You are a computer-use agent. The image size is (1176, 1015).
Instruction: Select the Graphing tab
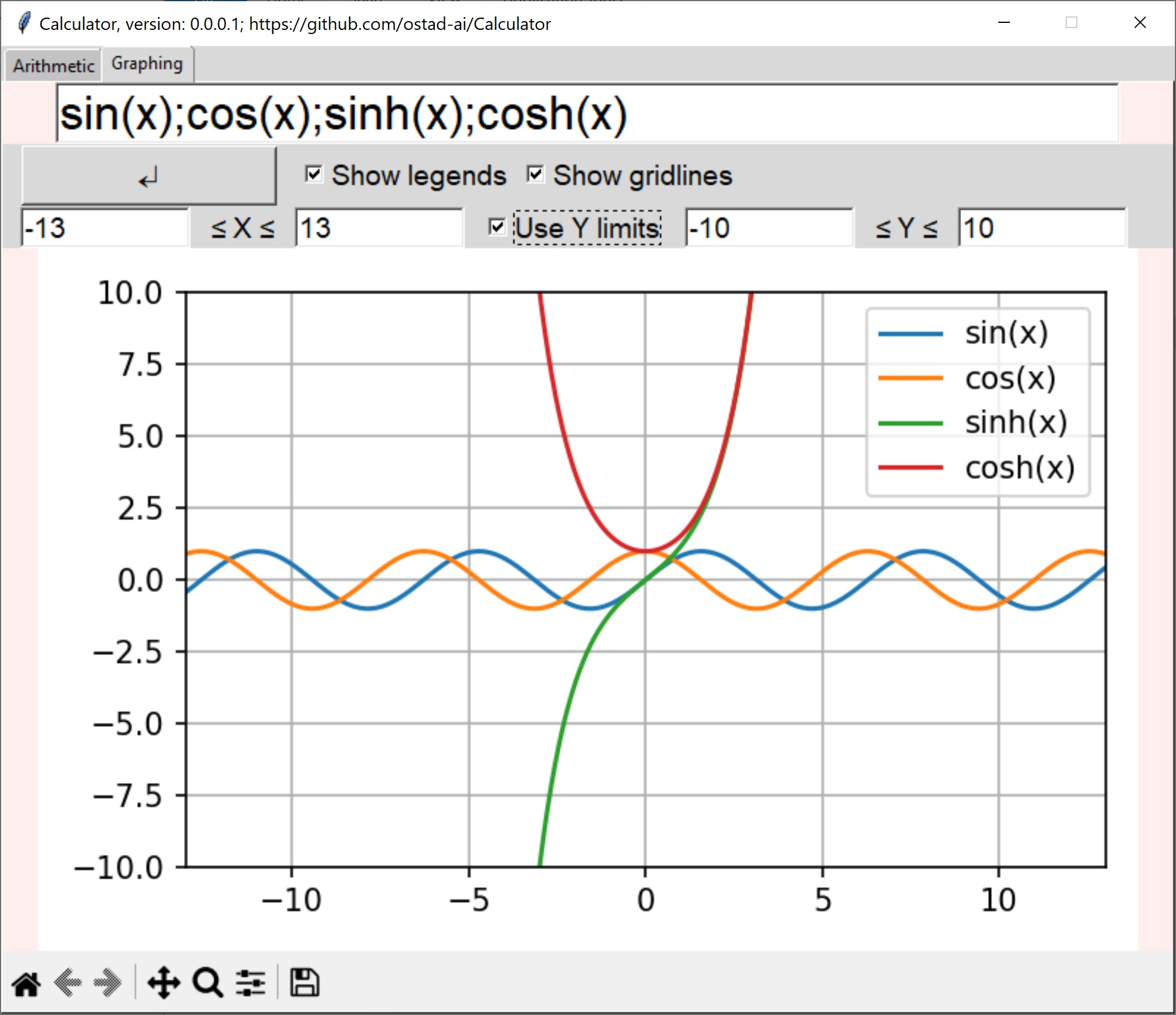pyautogui.click(x=147, y=63)
